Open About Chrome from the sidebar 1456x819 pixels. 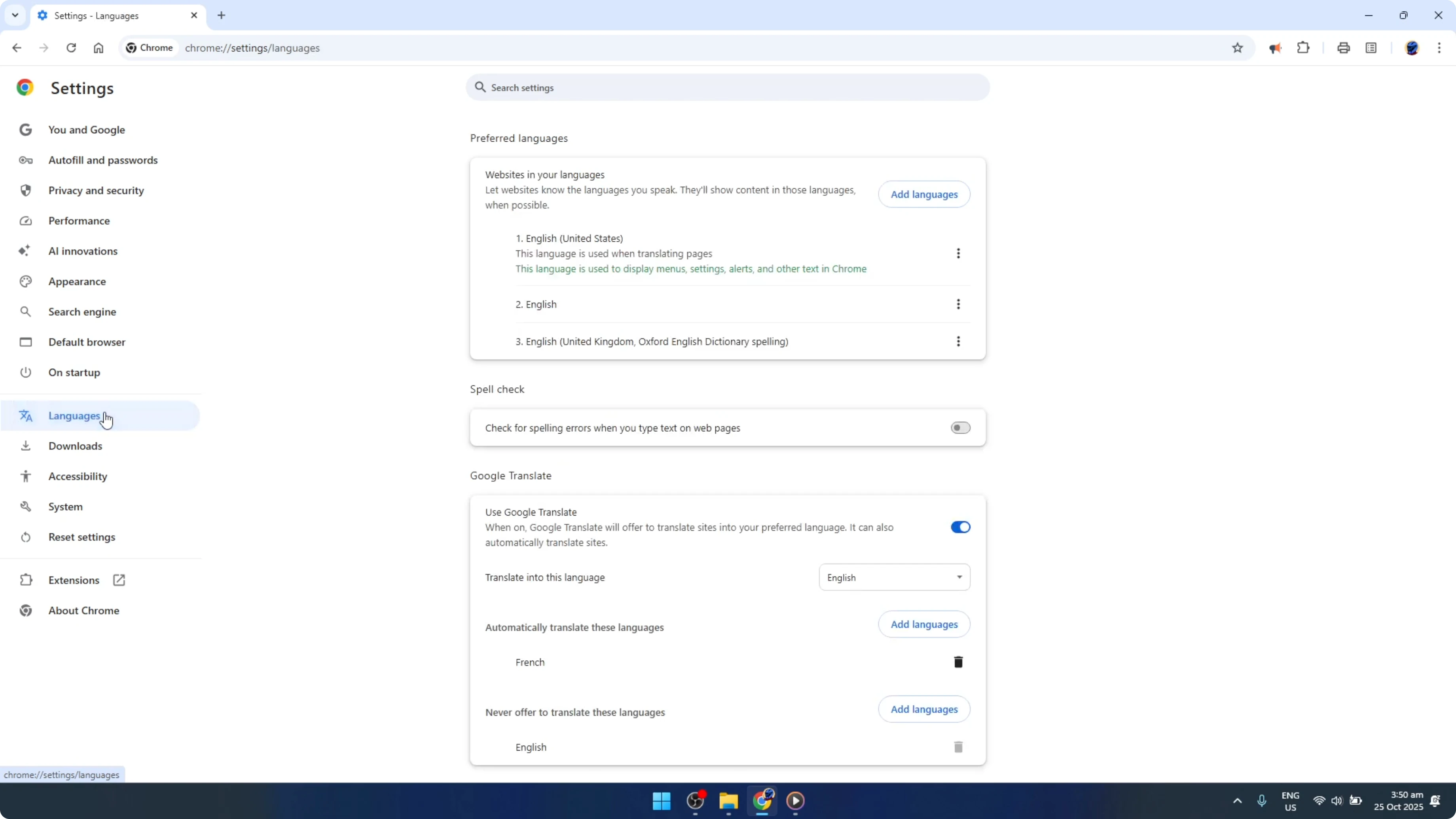coord(83,610)
